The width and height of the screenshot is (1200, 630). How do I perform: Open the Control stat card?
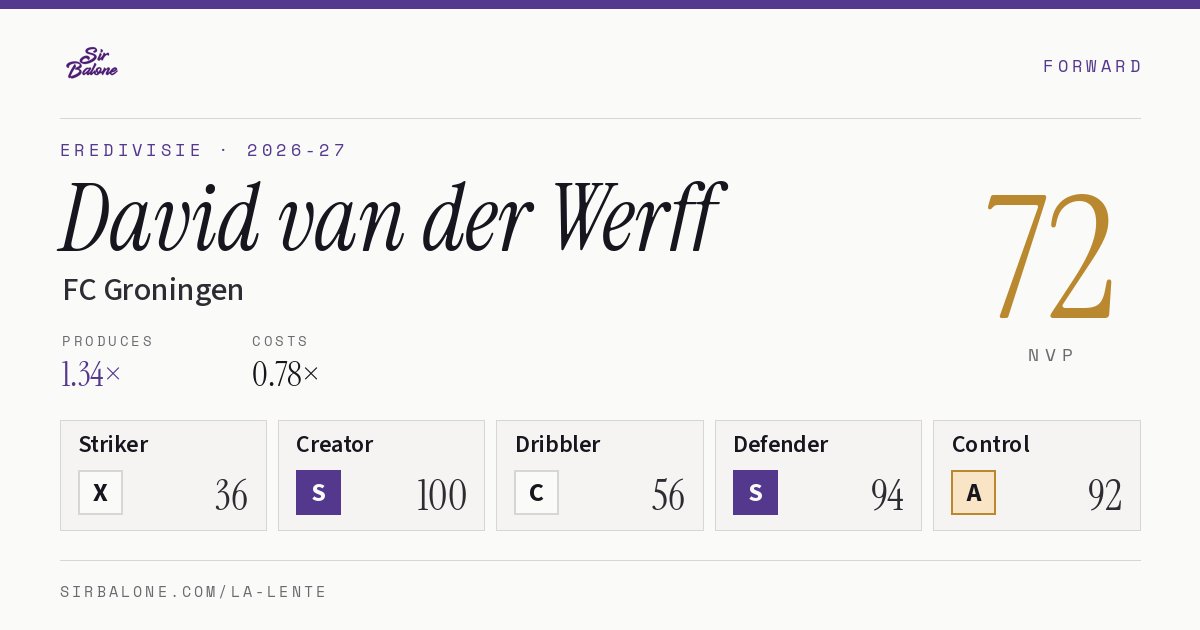(x=1037, y=475)
